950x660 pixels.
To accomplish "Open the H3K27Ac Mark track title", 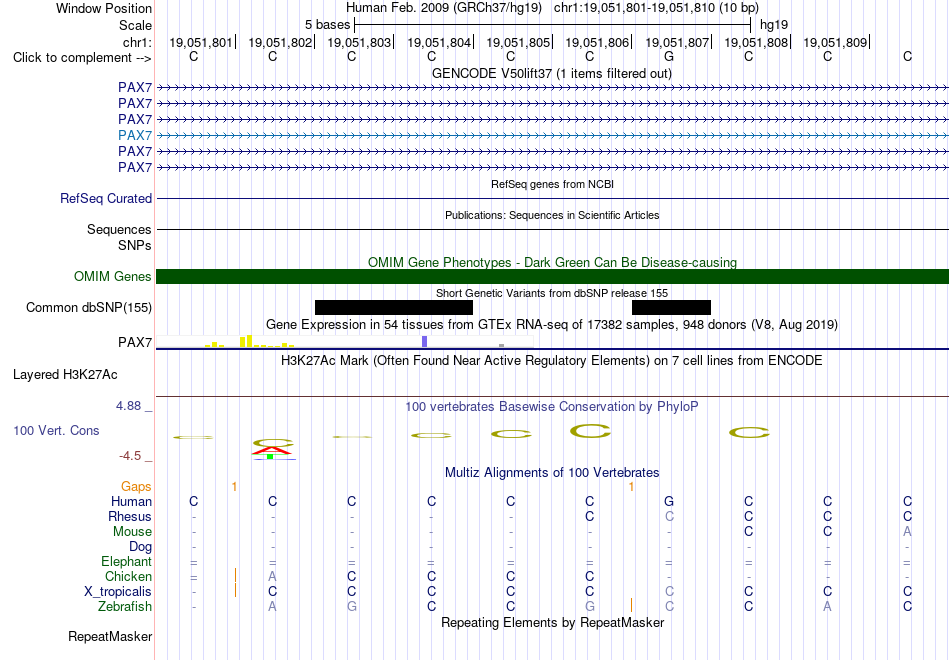I will [552, 361].
